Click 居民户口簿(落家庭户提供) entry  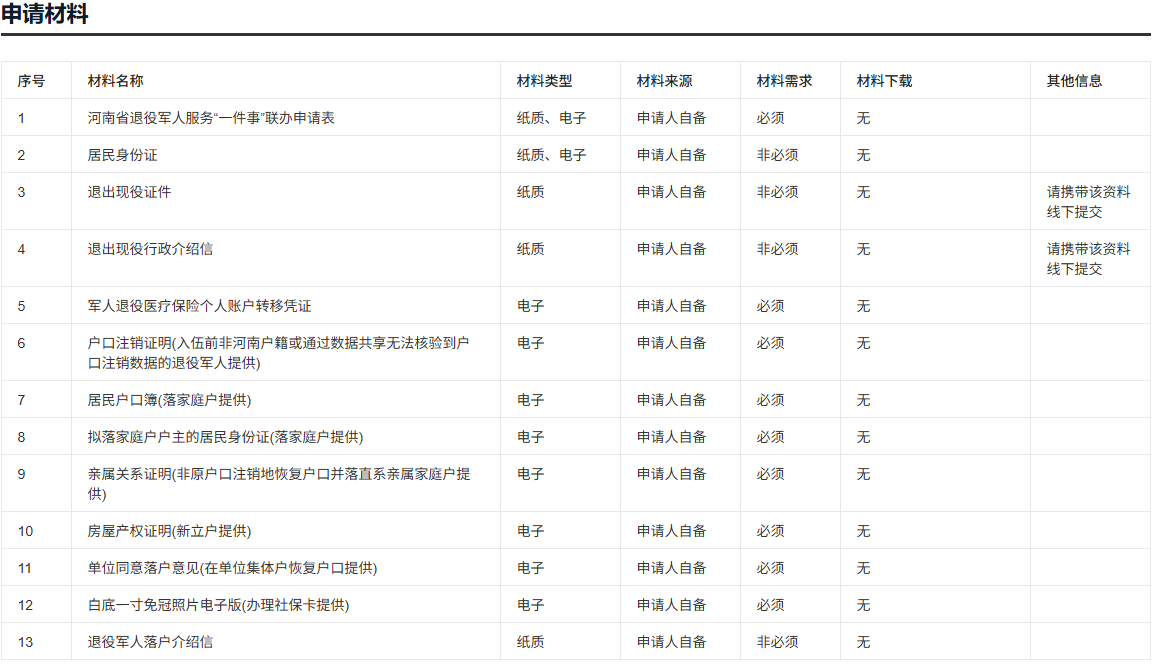pos(169,400)
